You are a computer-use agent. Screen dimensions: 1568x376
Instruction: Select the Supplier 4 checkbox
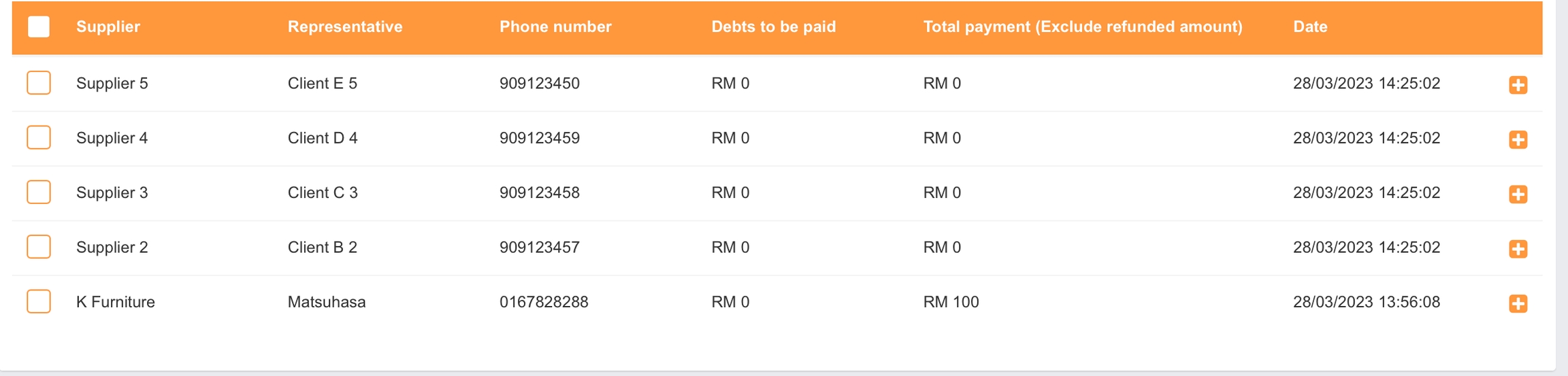[39, 137]
